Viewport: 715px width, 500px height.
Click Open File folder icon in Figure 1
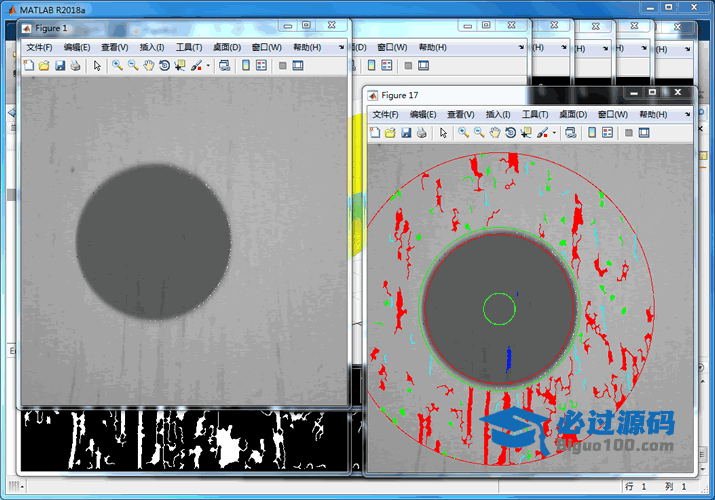44,66
